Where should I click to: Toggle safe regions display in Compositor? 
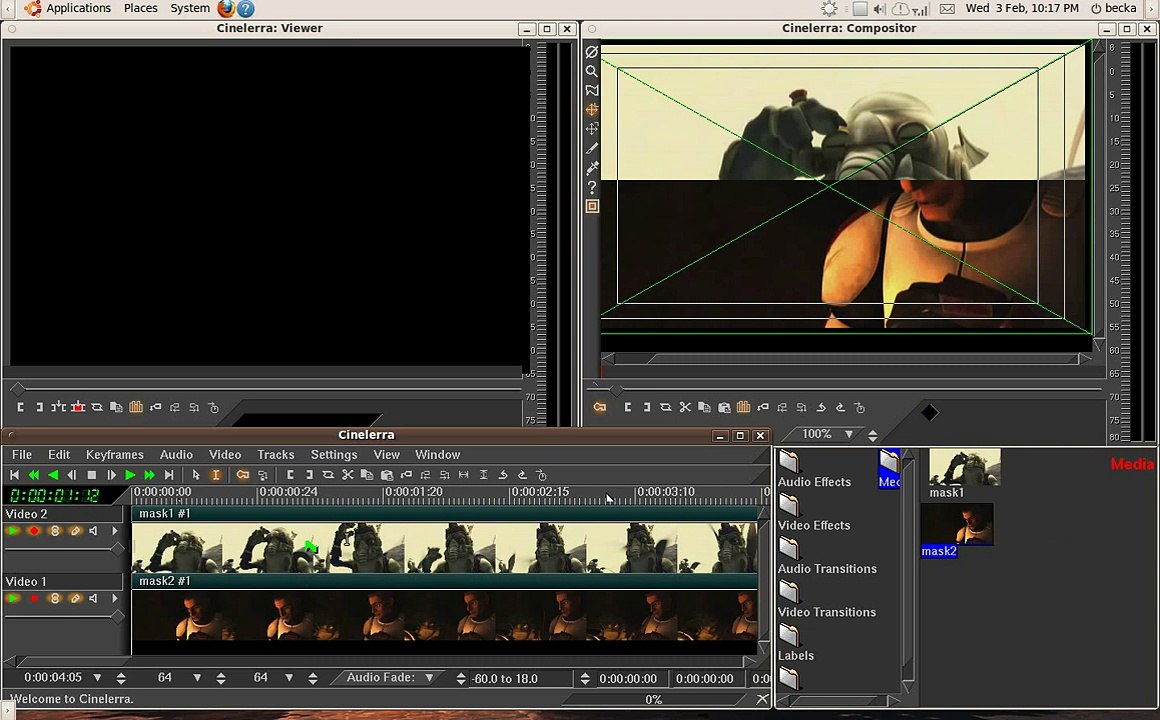pyautogui.click(x=592, y=206)
